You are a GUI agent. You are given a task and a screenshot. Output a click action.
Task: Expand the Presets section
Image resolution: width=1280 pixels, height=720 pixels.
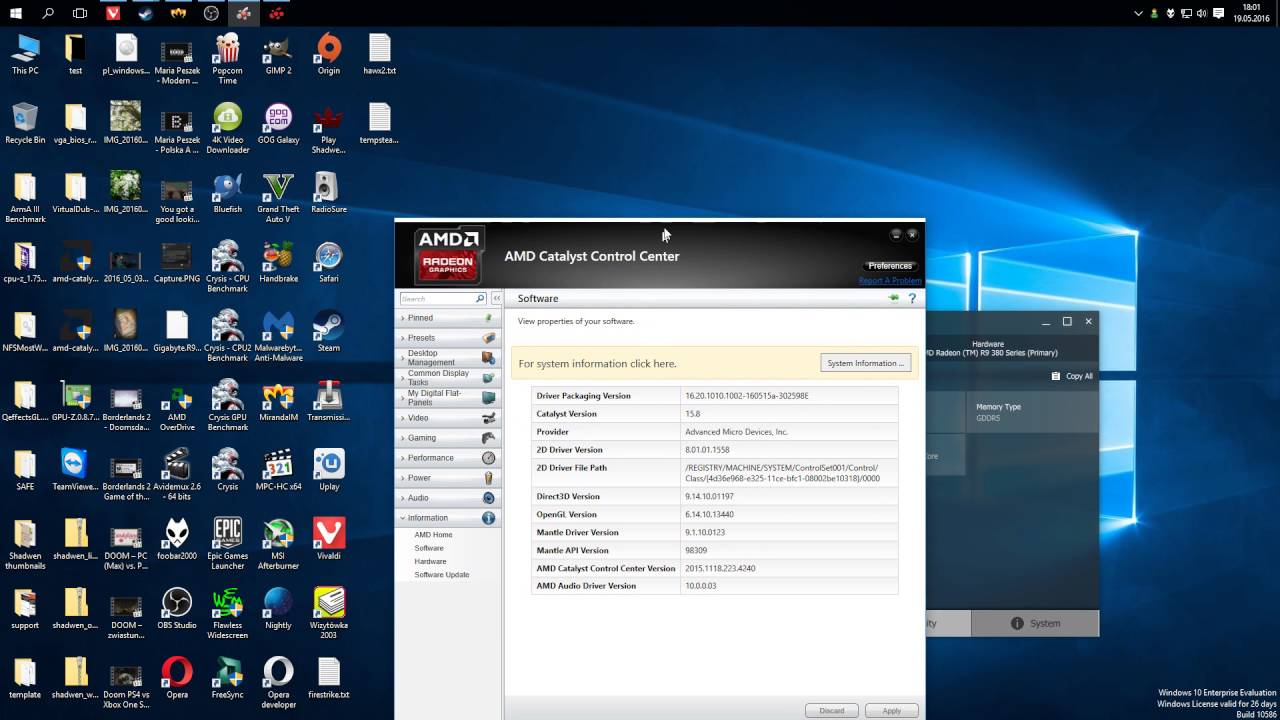click(448, 338)
